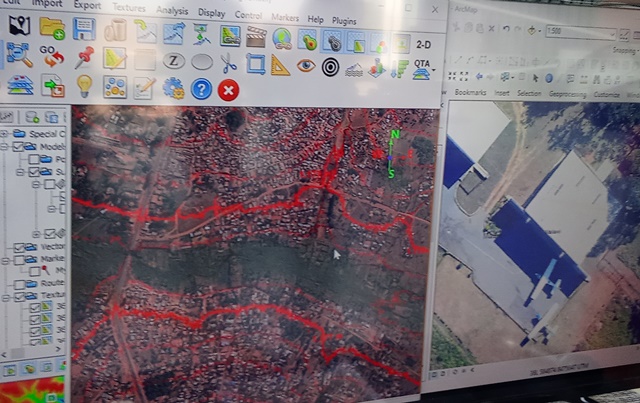Click the GO refresh arrows icon
The width and height of the screenshot is (640, 403).
[51, 56]
